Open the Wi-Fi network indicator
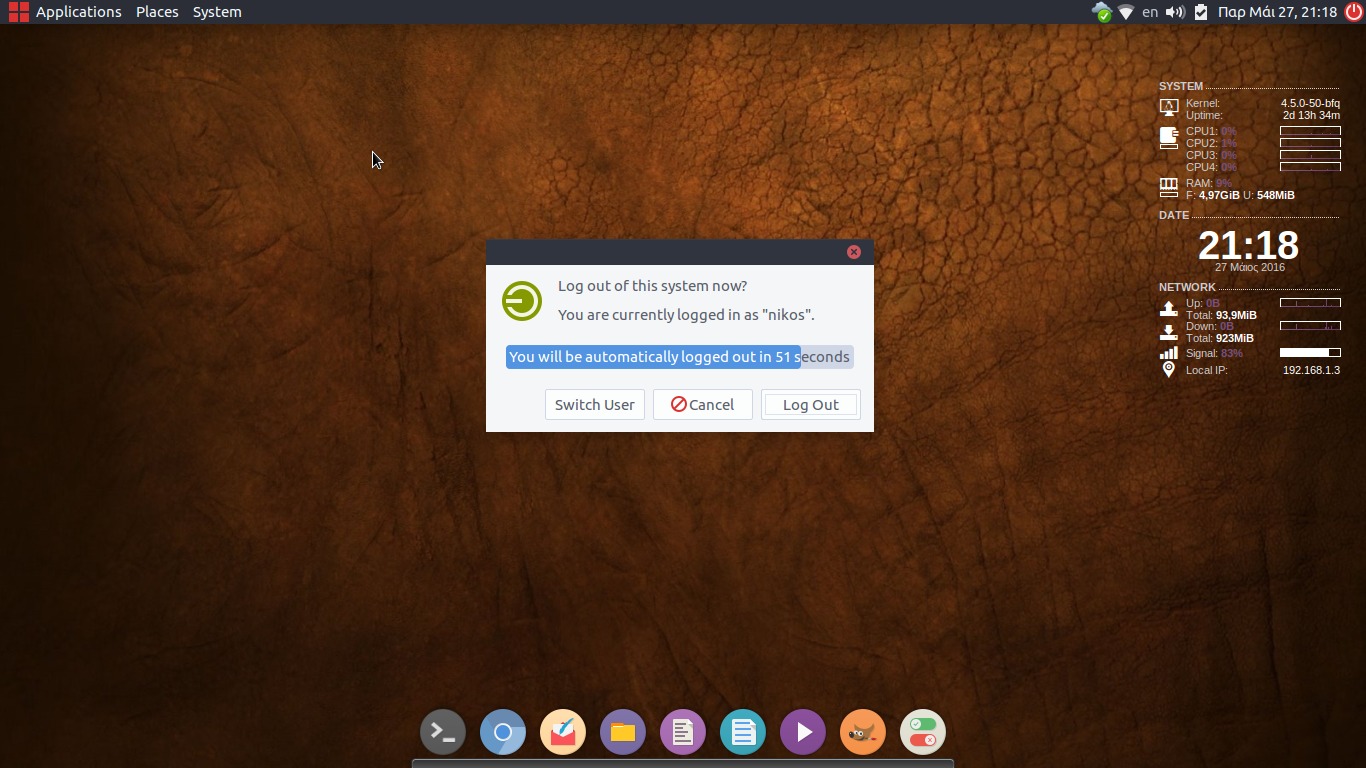 (x=1126, y=12)
